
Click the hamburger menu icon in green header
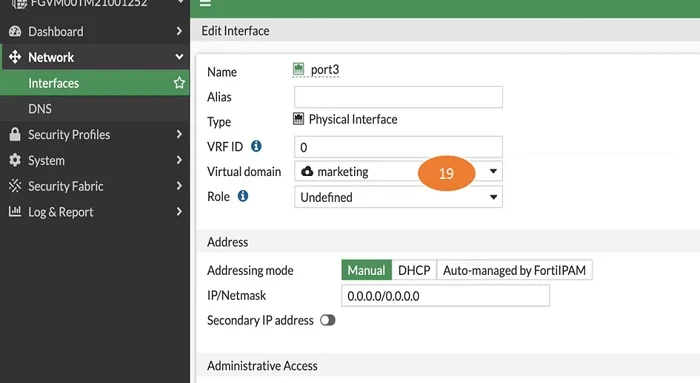point(205,4)
